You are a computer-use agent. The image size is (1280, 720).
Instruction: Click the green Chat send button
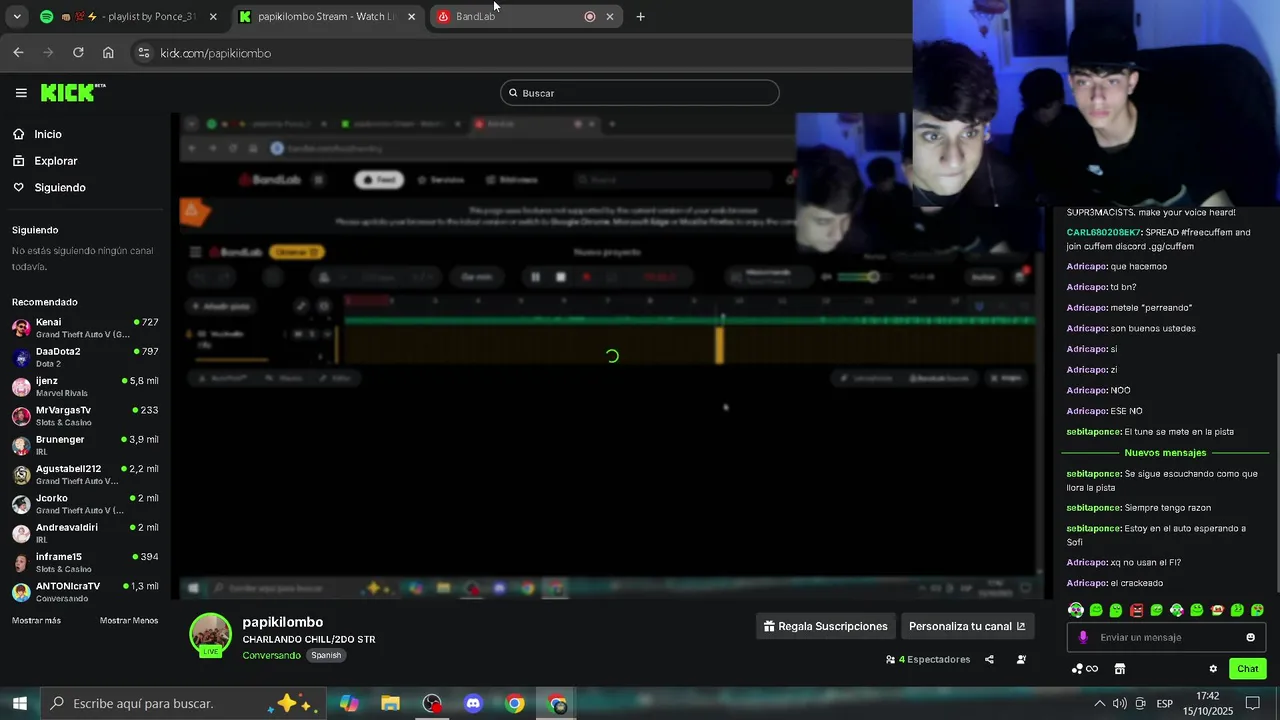[x=1247, y=669]
